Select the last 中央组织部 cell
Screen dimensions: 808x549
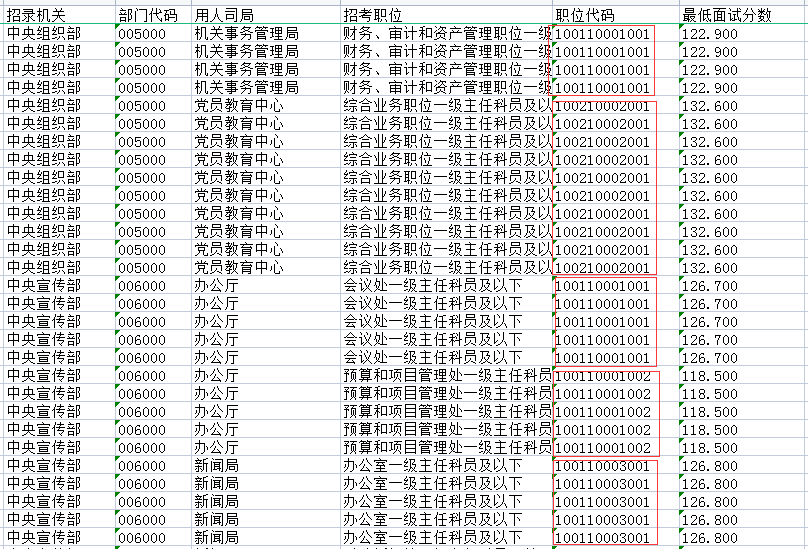click(x=59, y=268)
